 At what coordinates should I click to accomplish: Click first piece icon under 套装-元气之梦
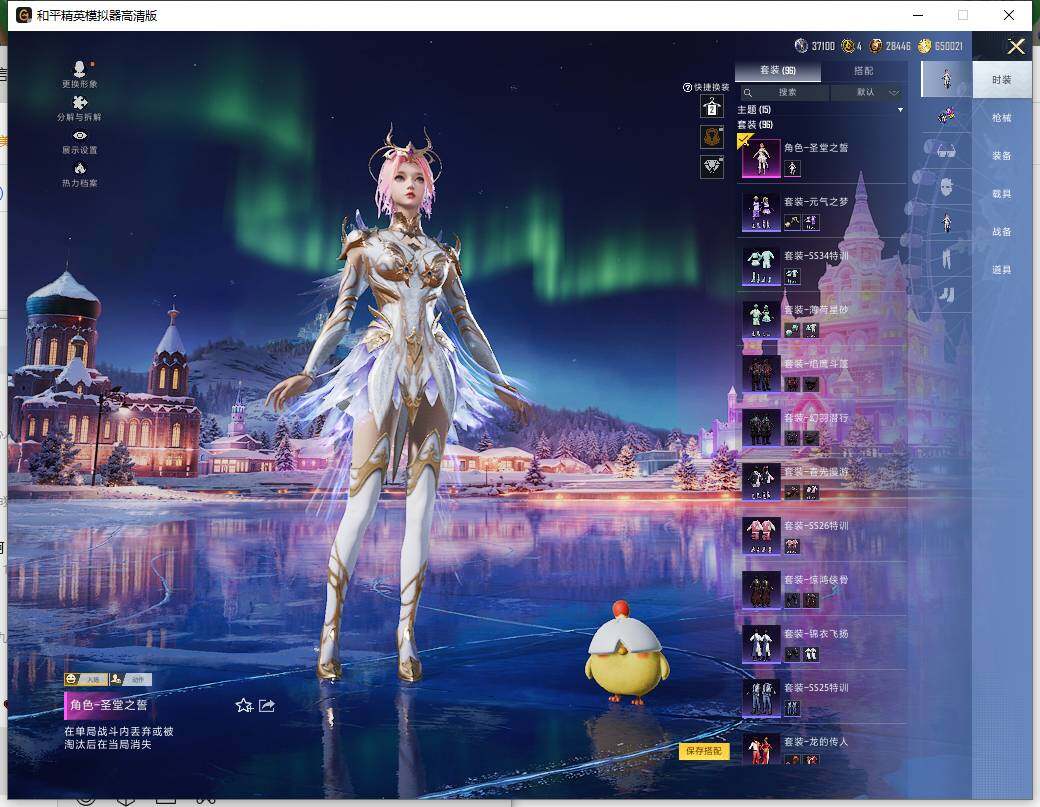pyautogui.click(x=792, y=223)
